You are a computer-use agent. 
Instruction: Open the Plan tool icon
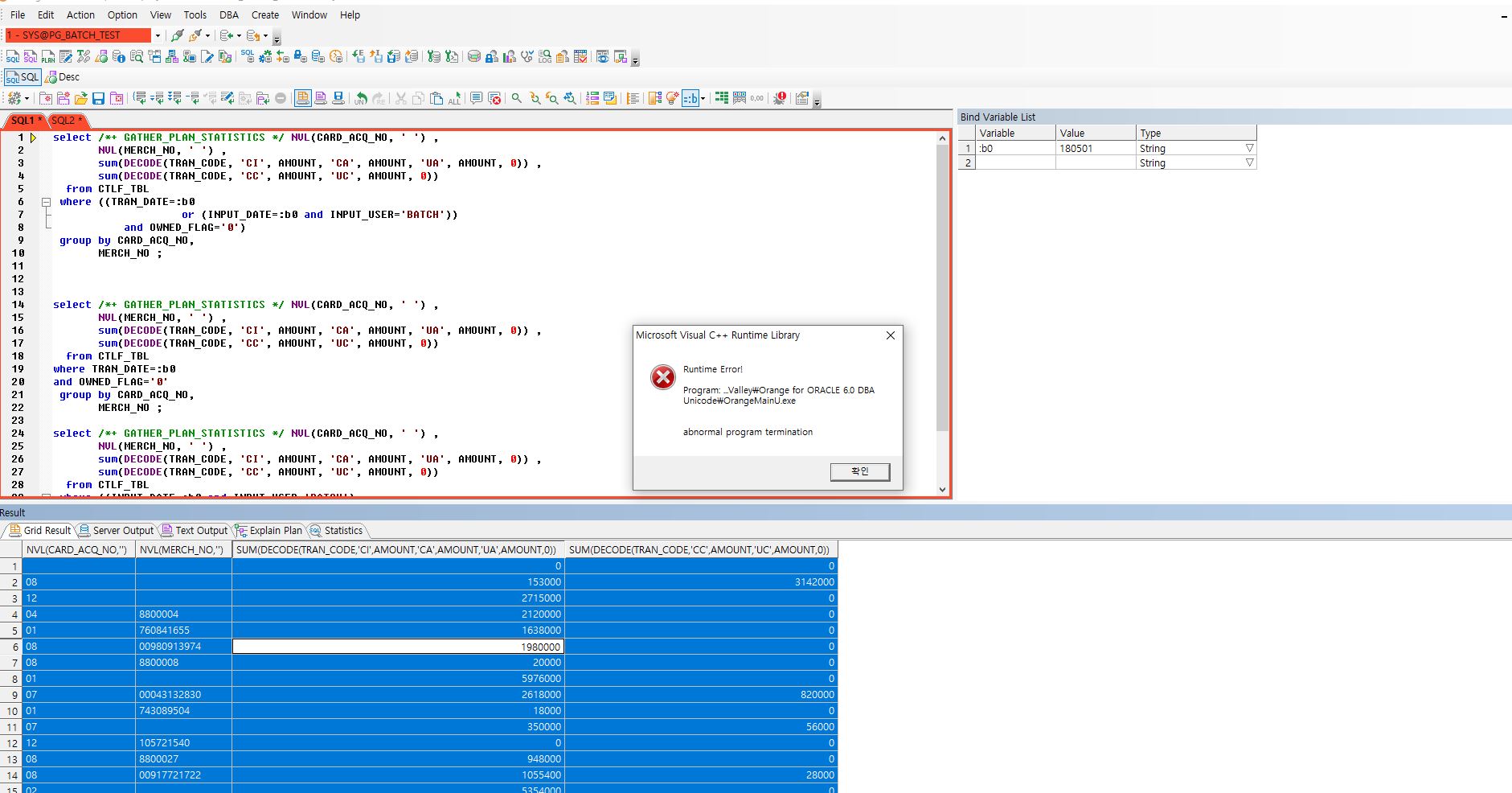coord(48,56)
